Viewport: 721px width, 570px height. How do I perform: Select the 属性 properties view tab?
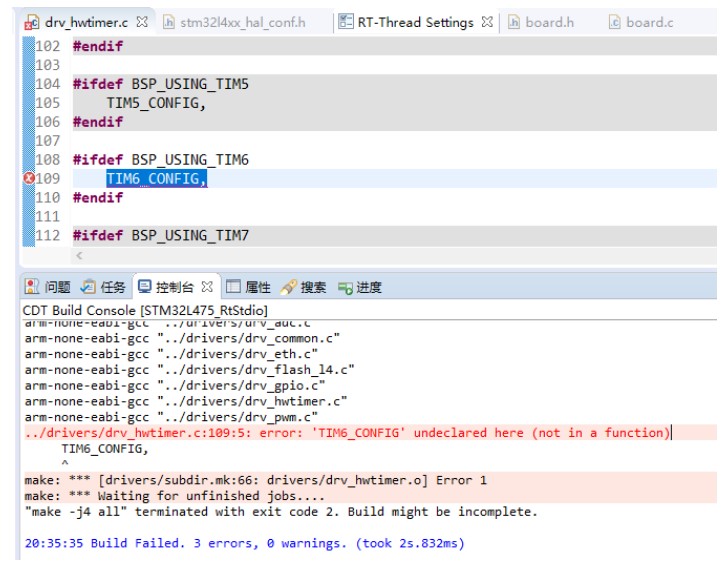[248, 287]
